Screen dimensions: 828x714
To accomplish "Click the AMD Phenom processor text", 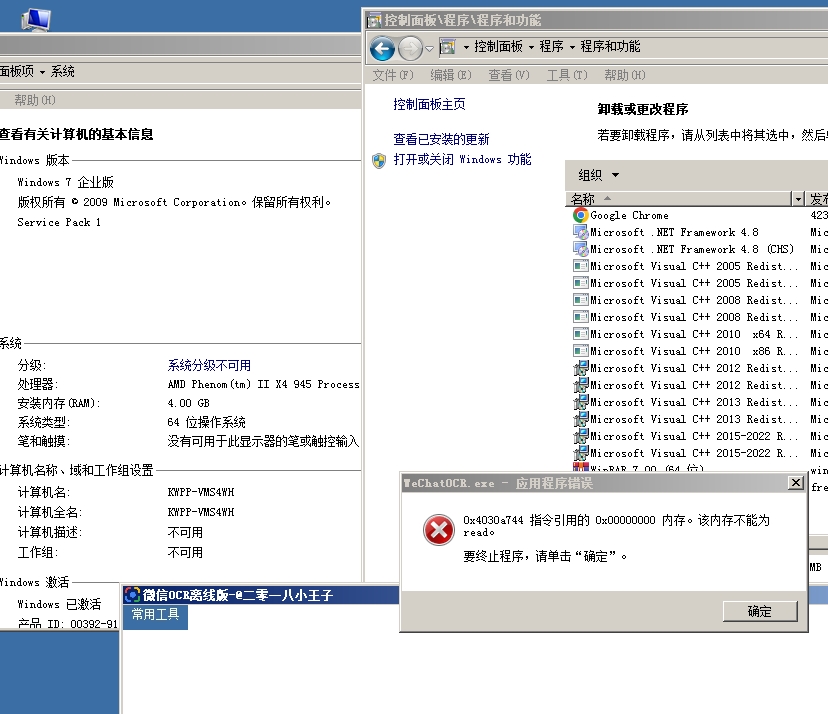I will (x=264, y=384).
